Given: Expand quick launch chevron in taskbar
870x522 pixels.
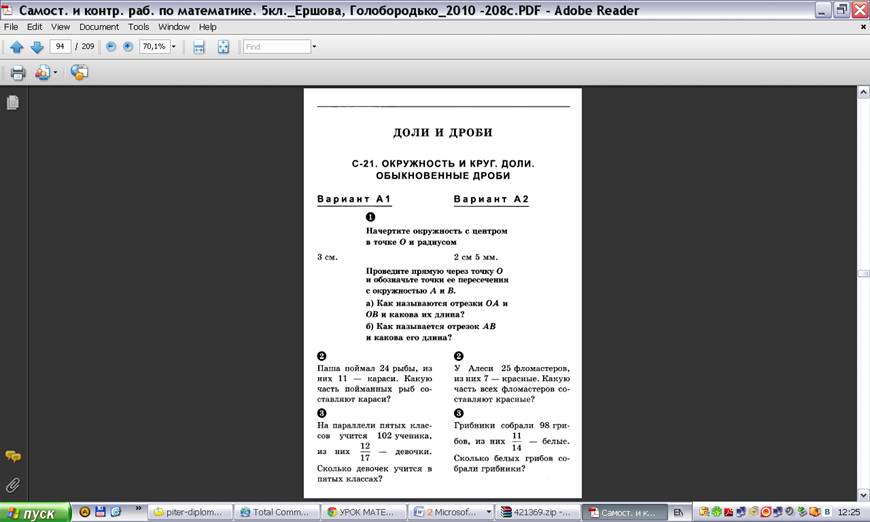Looking at the screenshot, I should click(x=138, y=508).
